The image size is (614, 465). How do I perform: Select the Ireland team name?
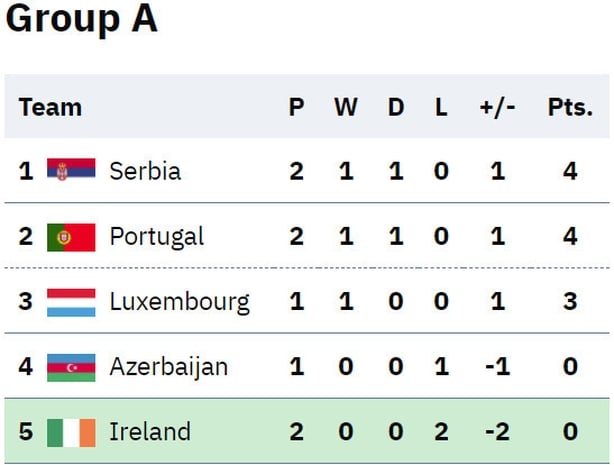coord(150,432)
